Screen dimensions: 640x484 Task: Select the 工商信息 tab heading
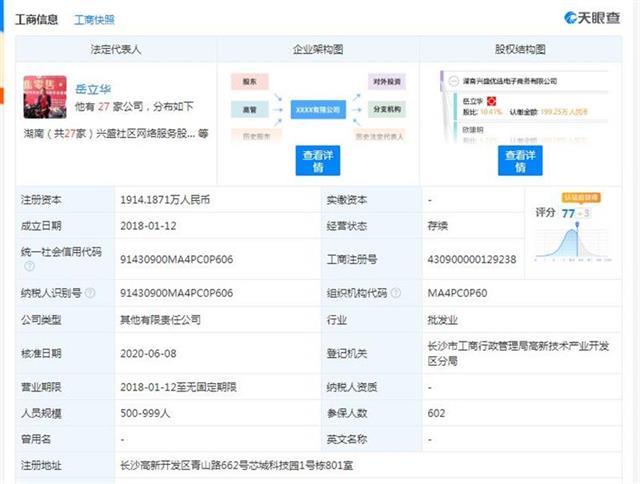37,20
